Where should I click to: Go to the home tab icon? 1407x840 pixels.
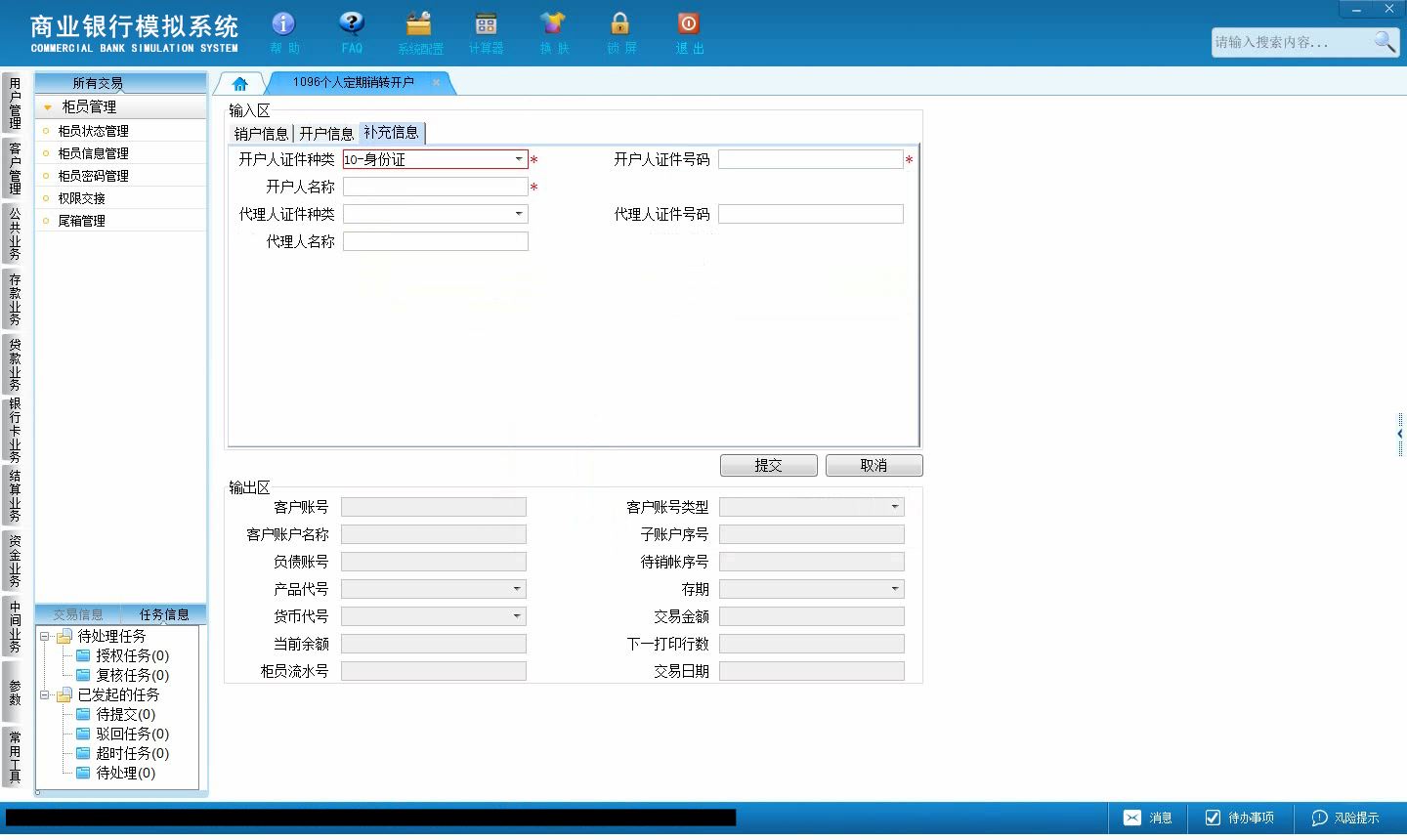240,84
